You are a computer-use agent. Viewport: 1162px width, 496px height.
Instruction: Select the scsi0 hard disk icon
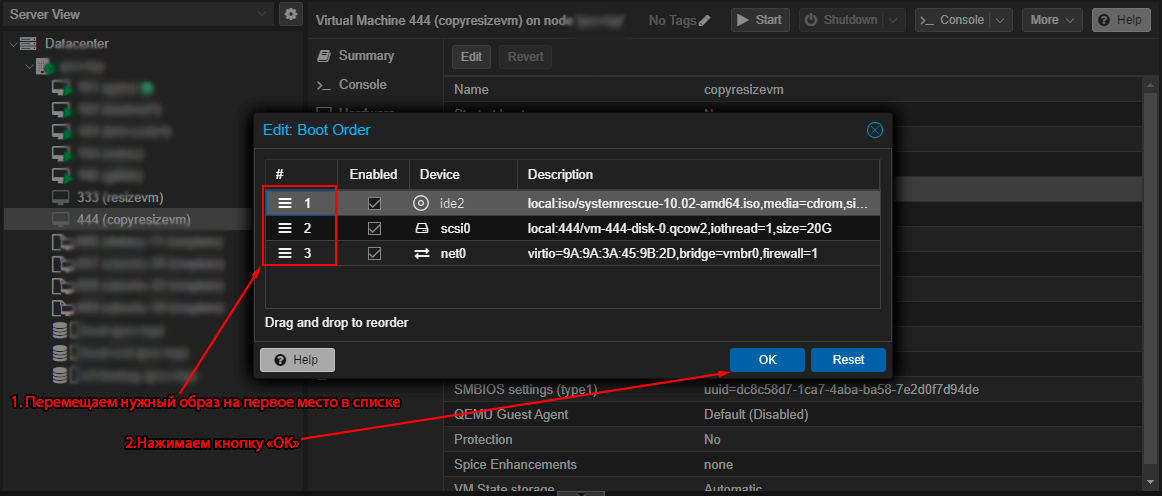point(422,228)
